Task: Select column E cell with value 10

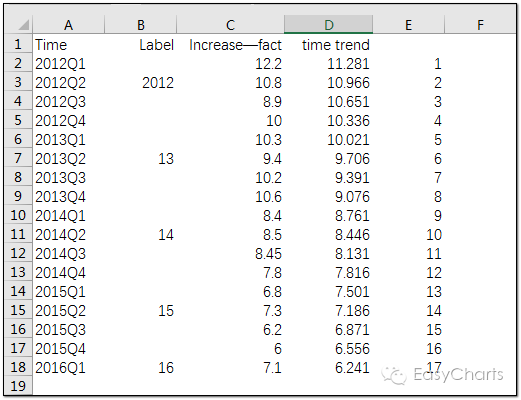Action: tap(409, 234)
